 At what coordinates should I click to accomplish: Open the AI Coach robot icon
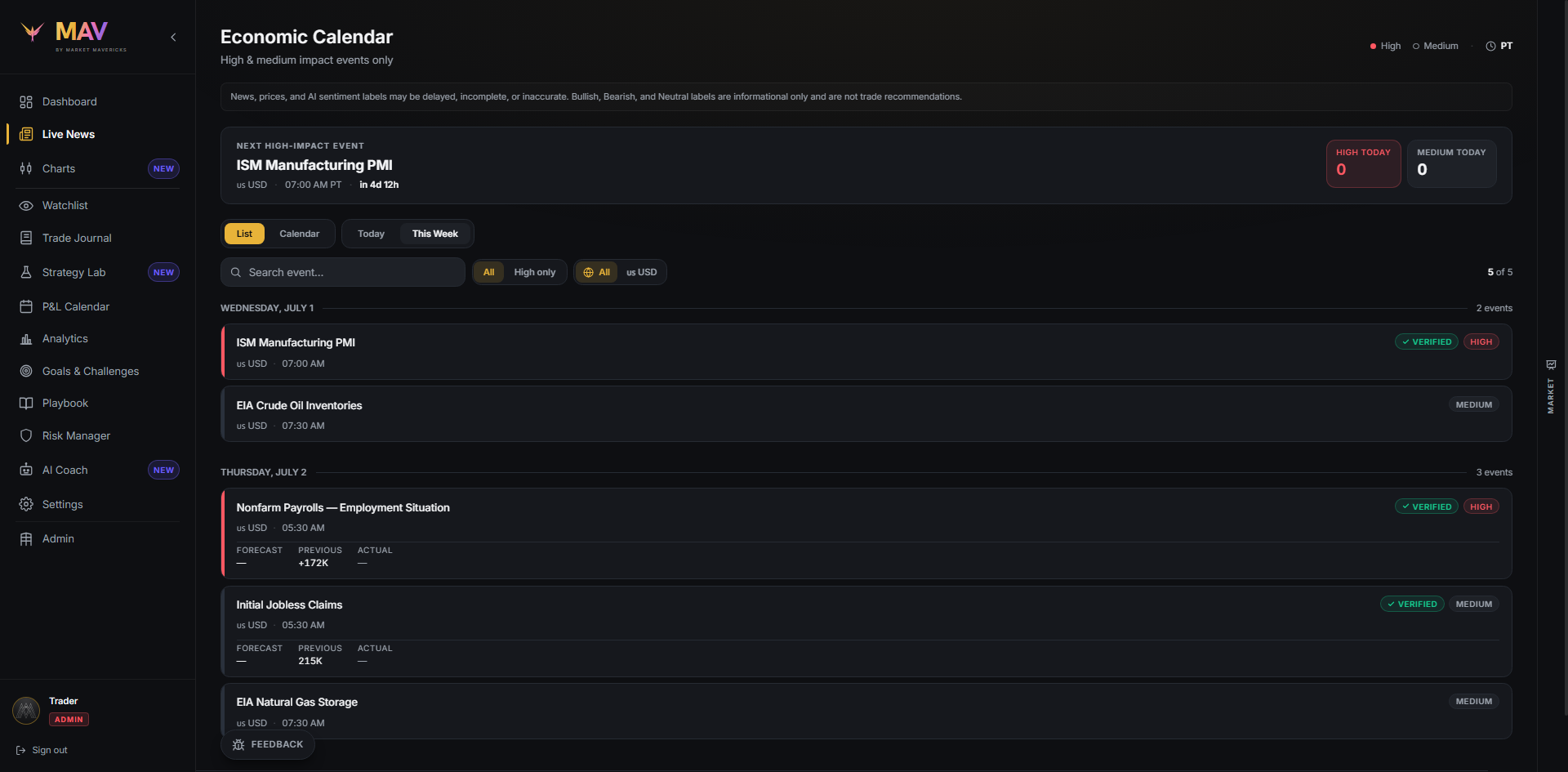coord(26,471)
